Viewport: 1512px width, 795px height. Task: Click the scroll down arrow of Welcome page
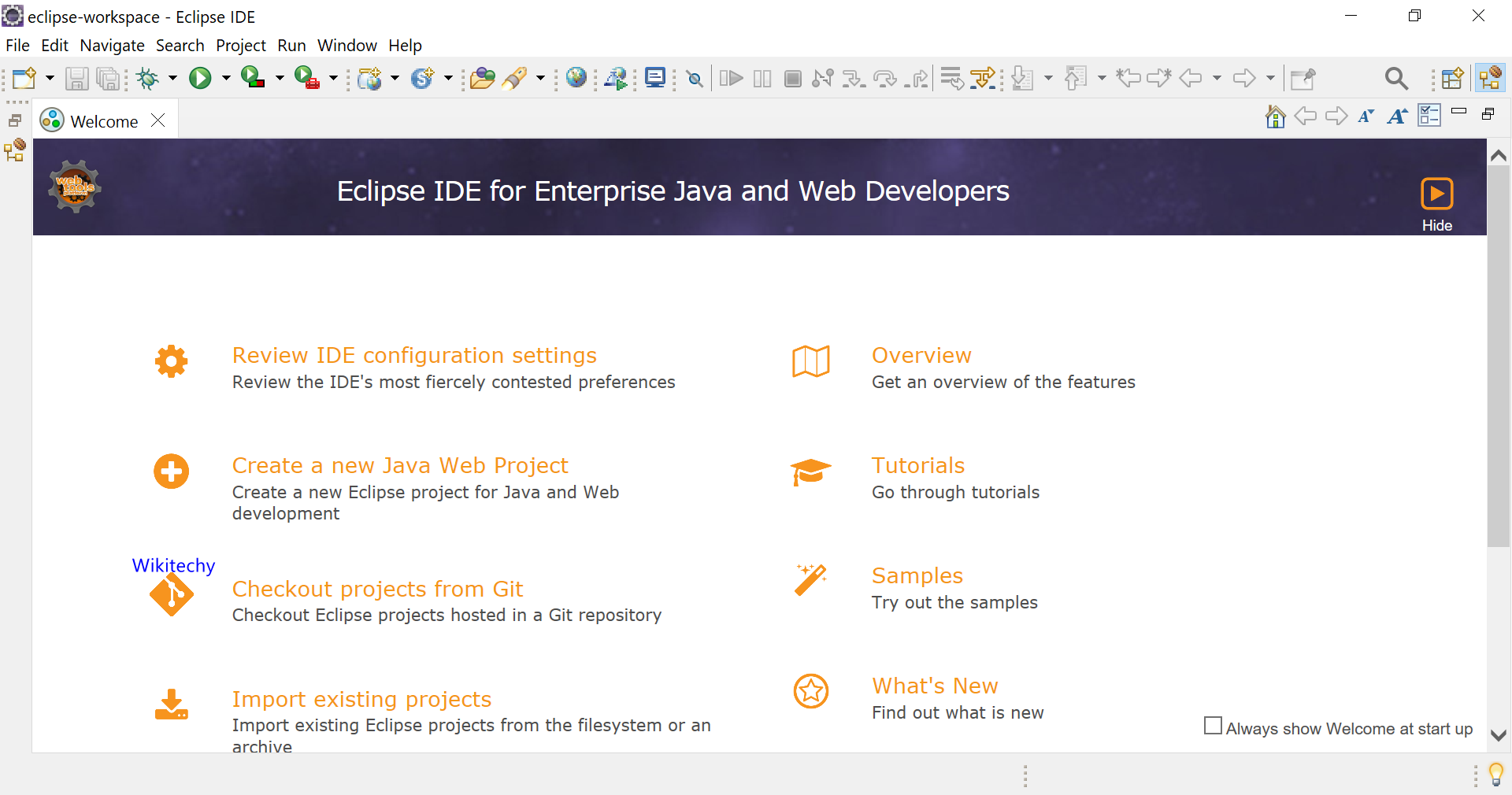point(1499,735)
